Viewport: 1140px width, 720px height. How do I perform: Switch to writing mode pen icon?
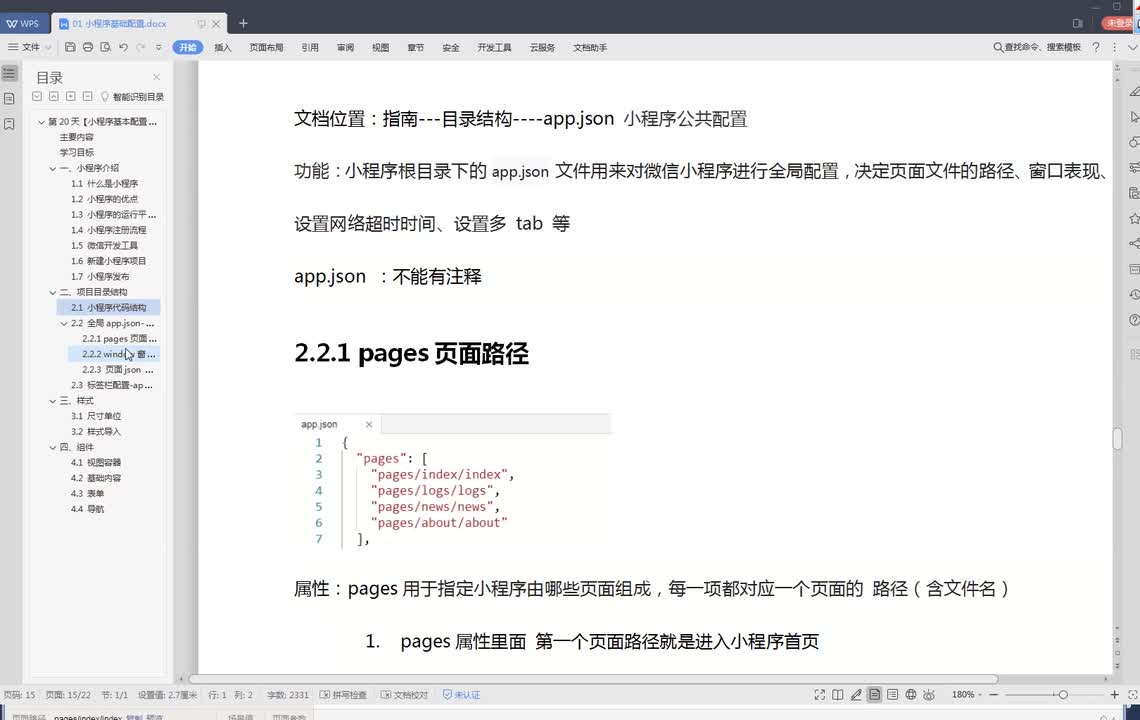tap(856, 695)
